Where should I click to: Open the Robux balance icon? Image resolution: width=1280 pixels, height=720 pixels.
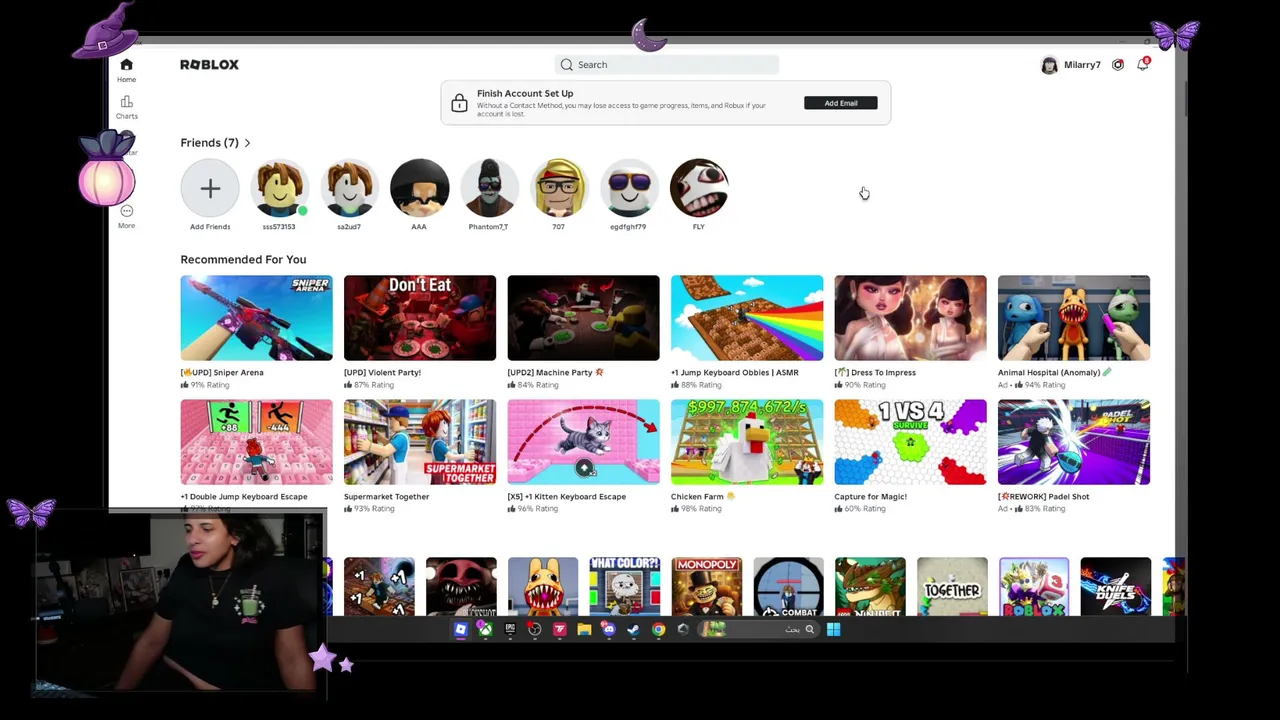[x=1118, y=65]
